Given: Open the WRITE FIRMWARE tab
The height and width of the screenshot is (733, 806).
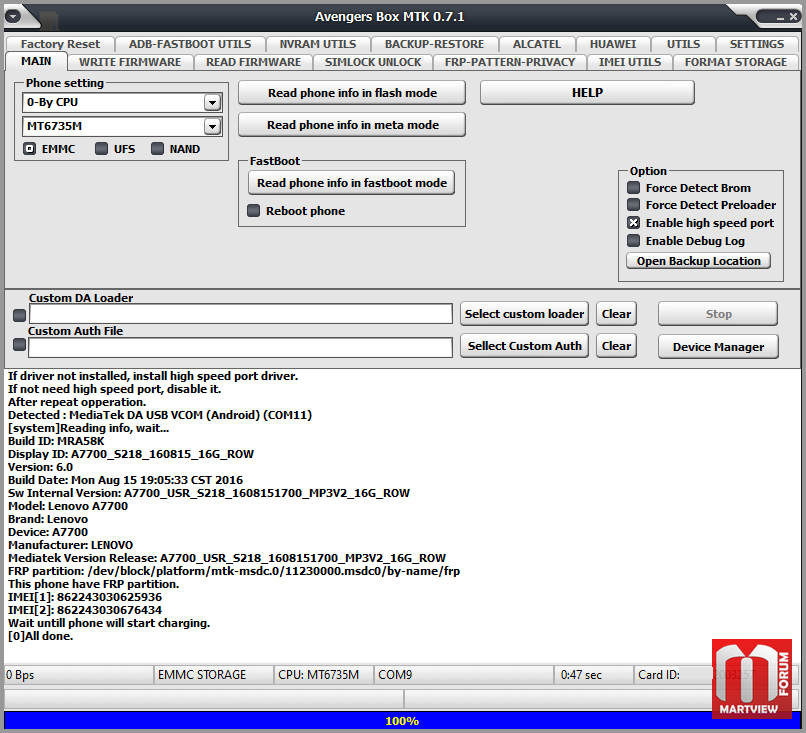Looking at the screenshot, I should click(x=130, y=62).
